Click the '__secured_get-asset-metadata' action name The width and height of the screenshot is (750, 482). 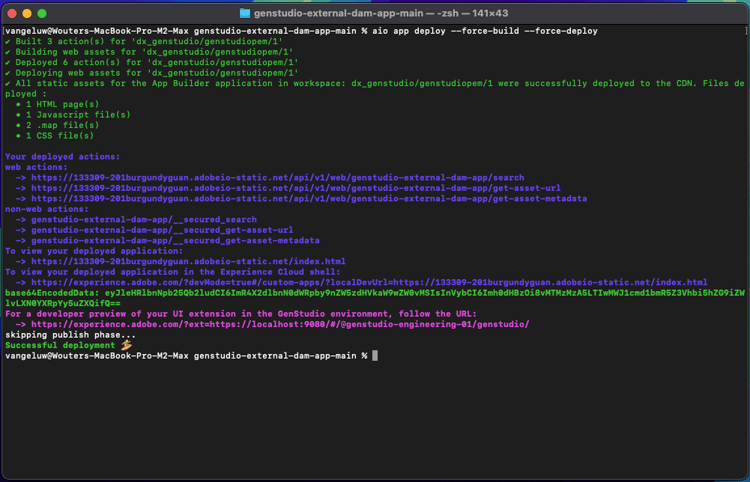175,241
